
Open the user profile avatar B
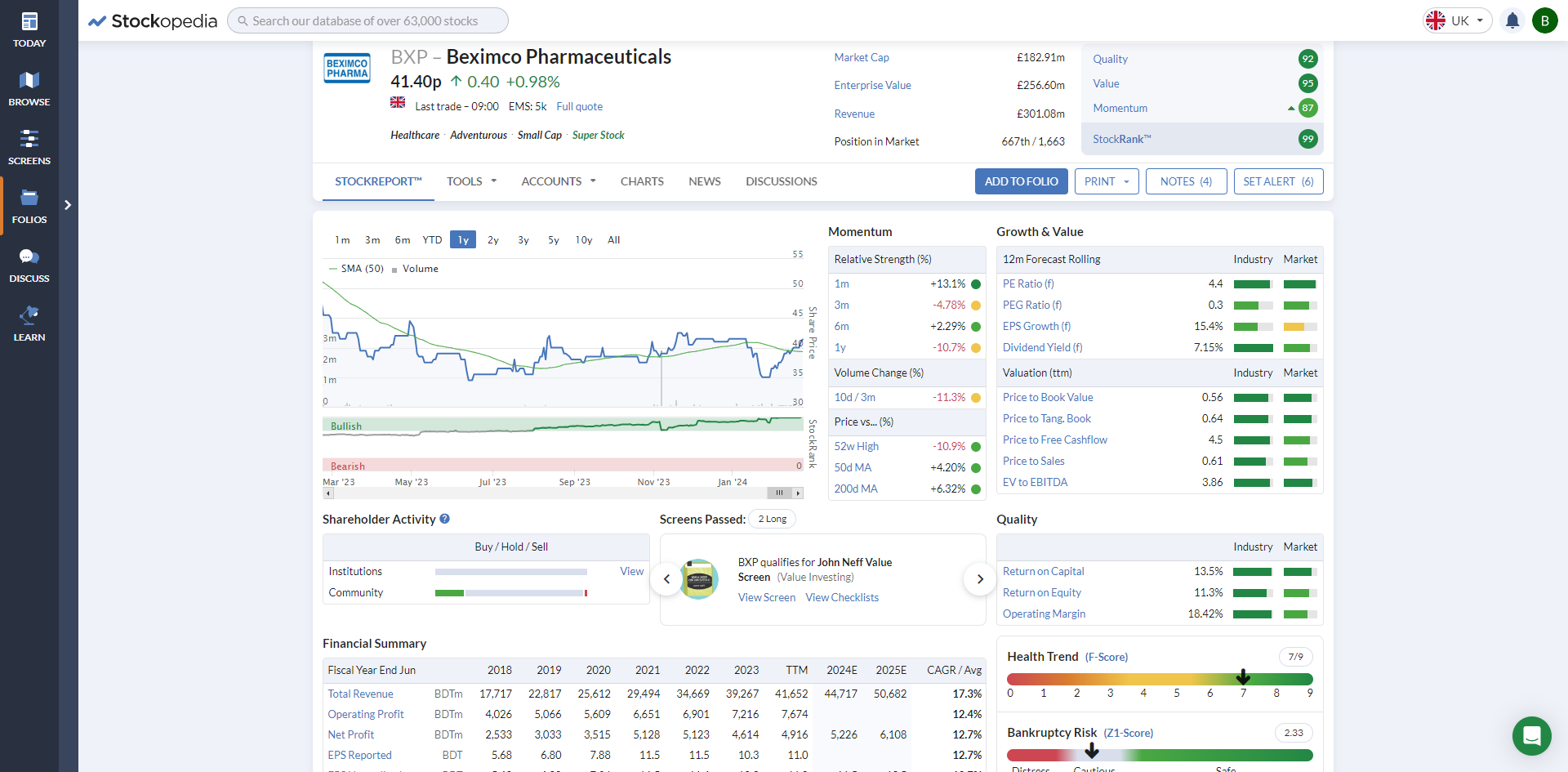pyautogui.click(x=1544, y=20)
